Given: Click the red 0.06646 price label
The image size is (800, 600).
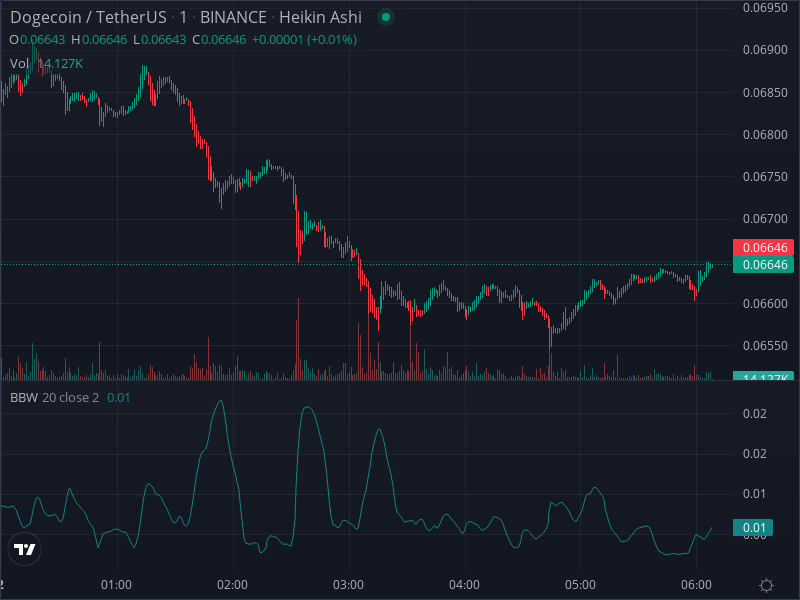Looking at the screenshot, I should click(x=763, y=247).
